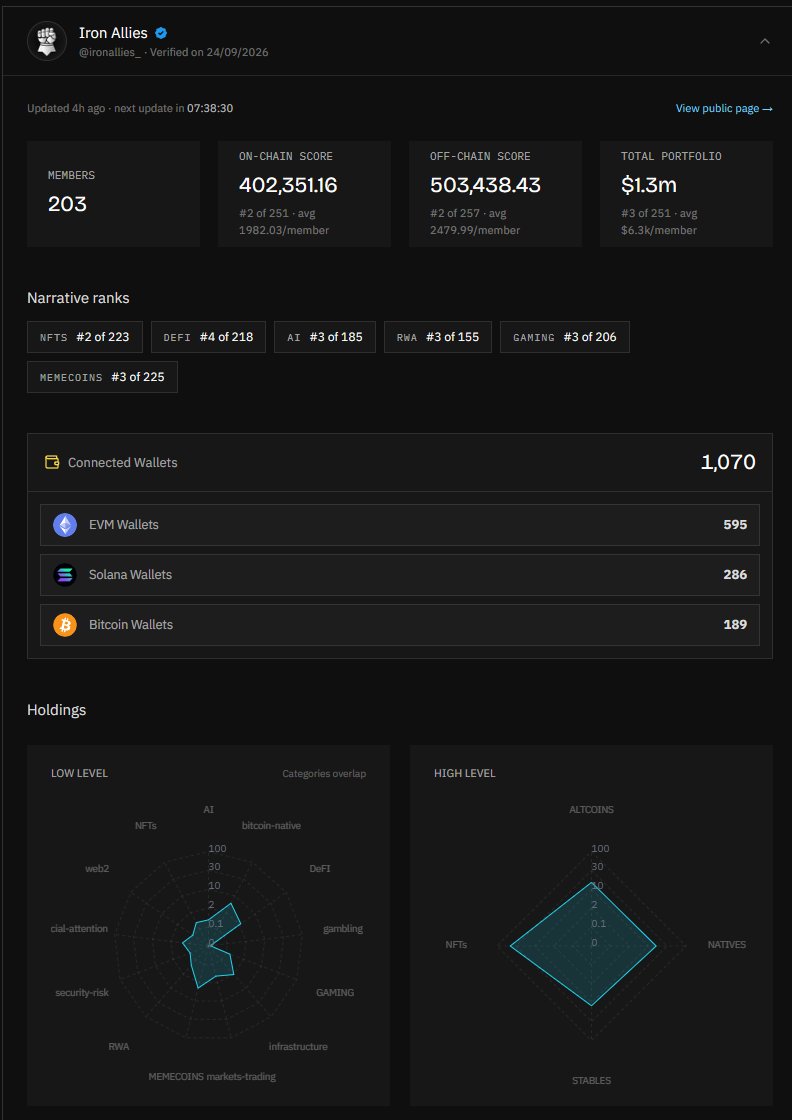This screenshot has width=792, height=1120.
Task: Click the LOW LEVEL chart title
Action: (x=79, y=774)
